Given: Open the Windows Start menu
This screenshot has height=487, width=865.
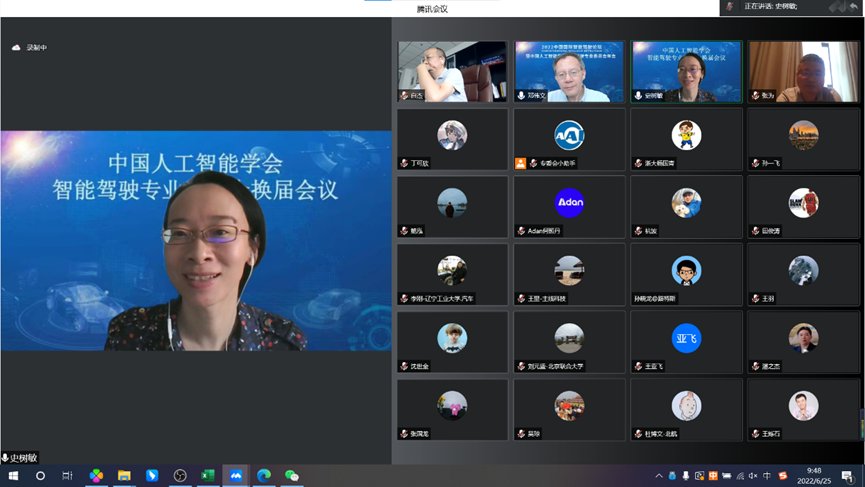Looking at the screenshot, I should click(x=13, y=476).
